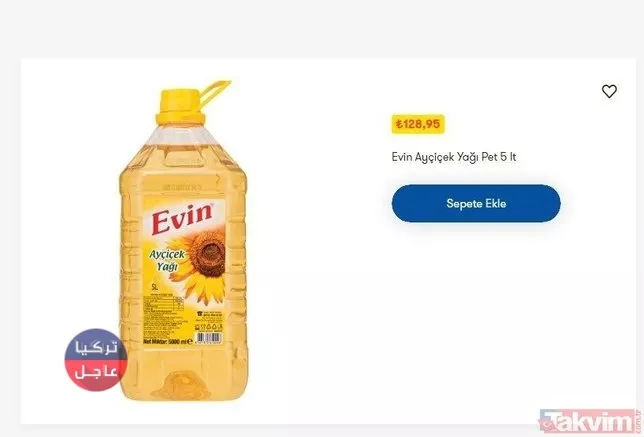644x437 pixels.
Task: Click the Ayçiçek Yağı text on label
Action: pyautogui.click(x=167, y=260)
